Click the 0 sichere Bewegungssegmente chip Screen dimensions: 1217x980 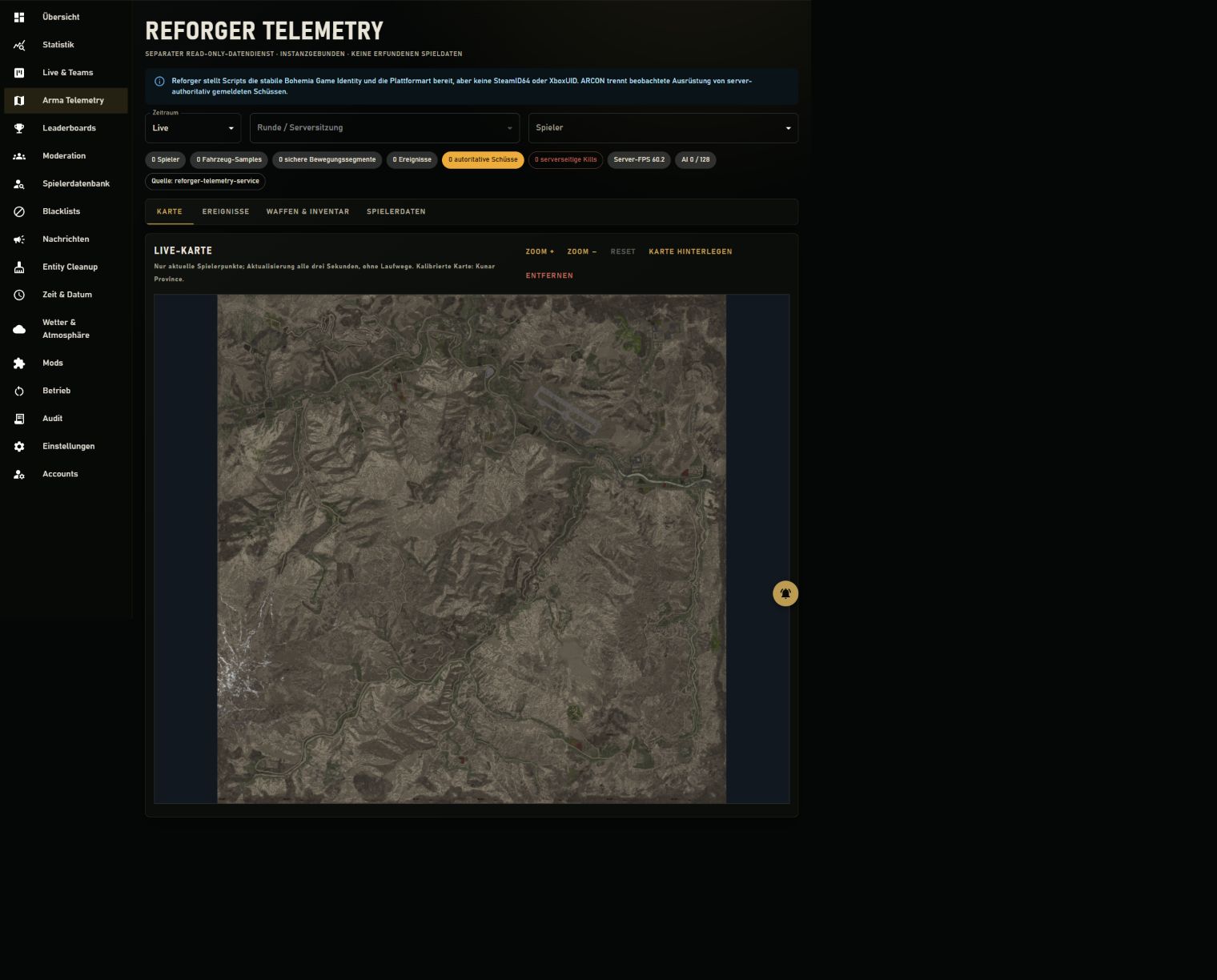coord(327,159)
